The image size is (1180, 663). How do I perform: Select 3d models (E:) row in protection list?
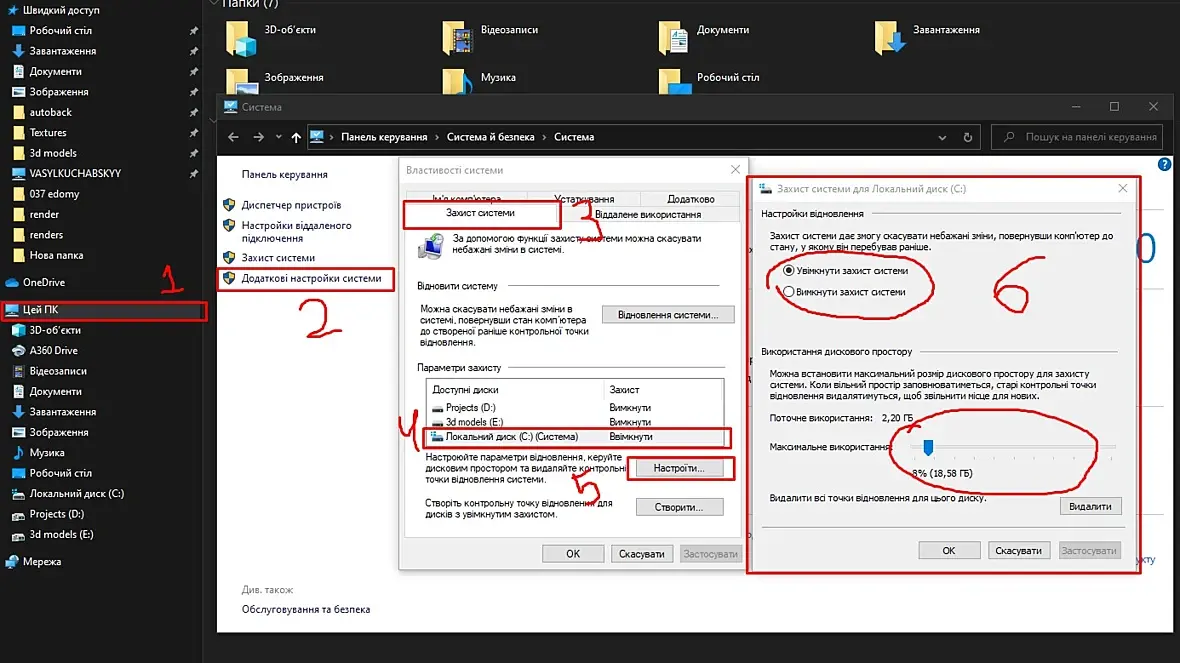tap(575, 422)
